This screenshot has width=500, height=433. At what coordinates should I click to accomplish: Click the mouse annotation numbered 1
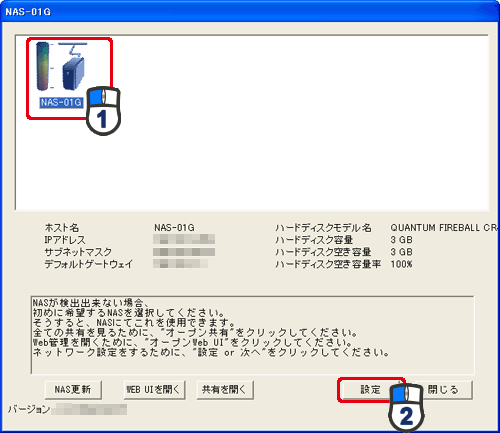pyautogui.click(x=103, y=111)
